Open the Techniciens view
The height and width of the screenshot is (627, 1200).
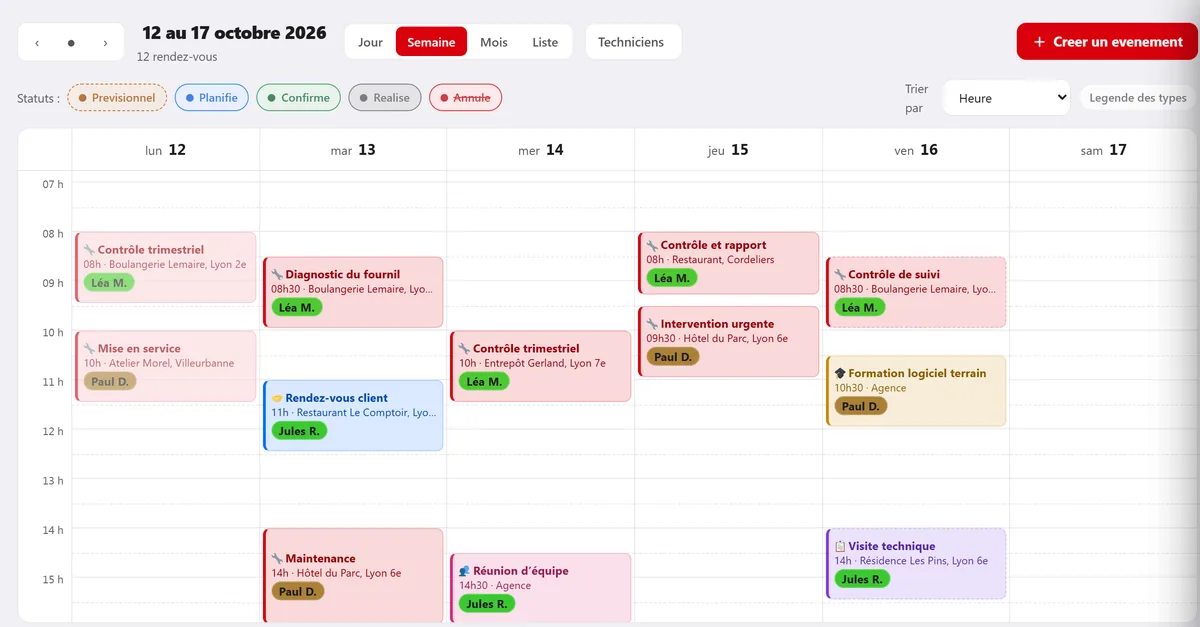coord(631,42)
